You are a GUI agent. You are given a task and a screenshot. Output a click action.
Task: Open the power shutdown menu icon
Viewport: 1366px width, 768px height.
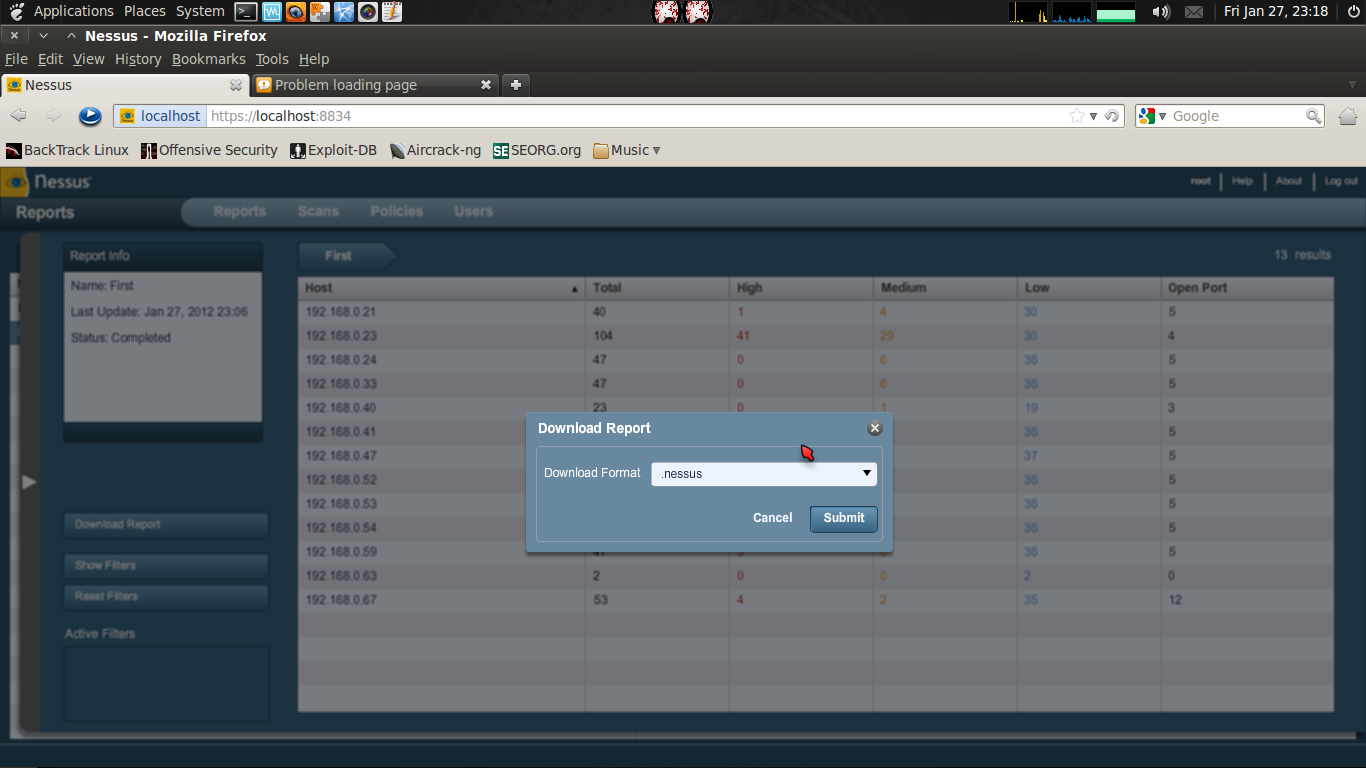1354,12
